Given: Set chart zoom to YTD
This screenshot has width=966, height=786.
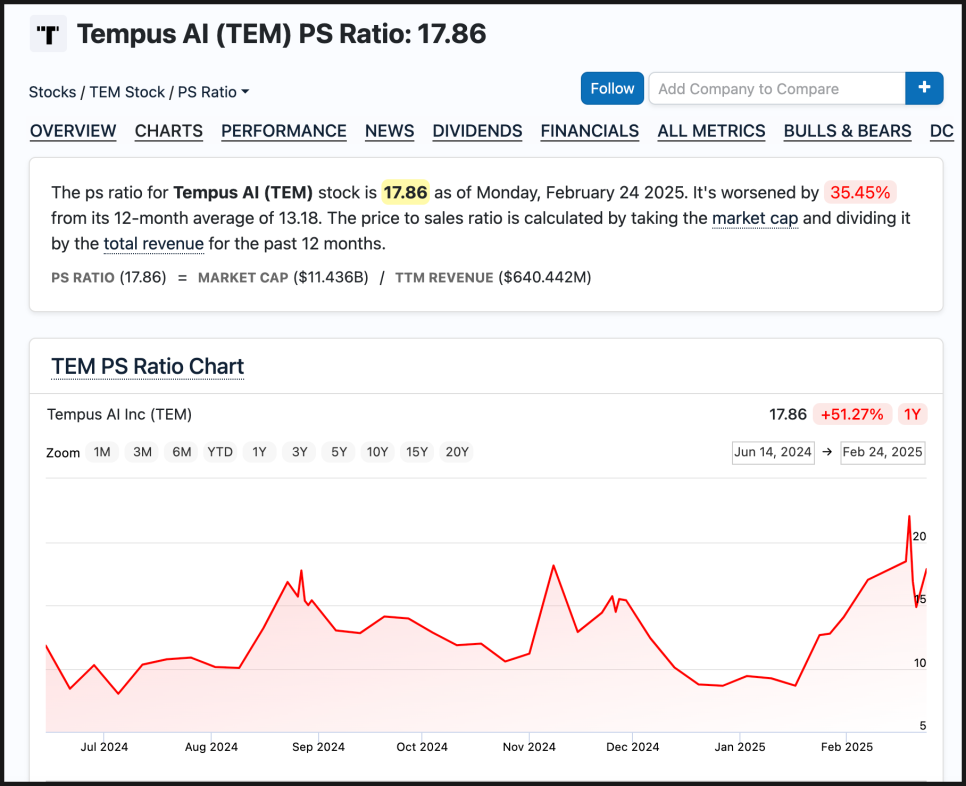Looking at the screenshot, I should (x=220, y=452).
